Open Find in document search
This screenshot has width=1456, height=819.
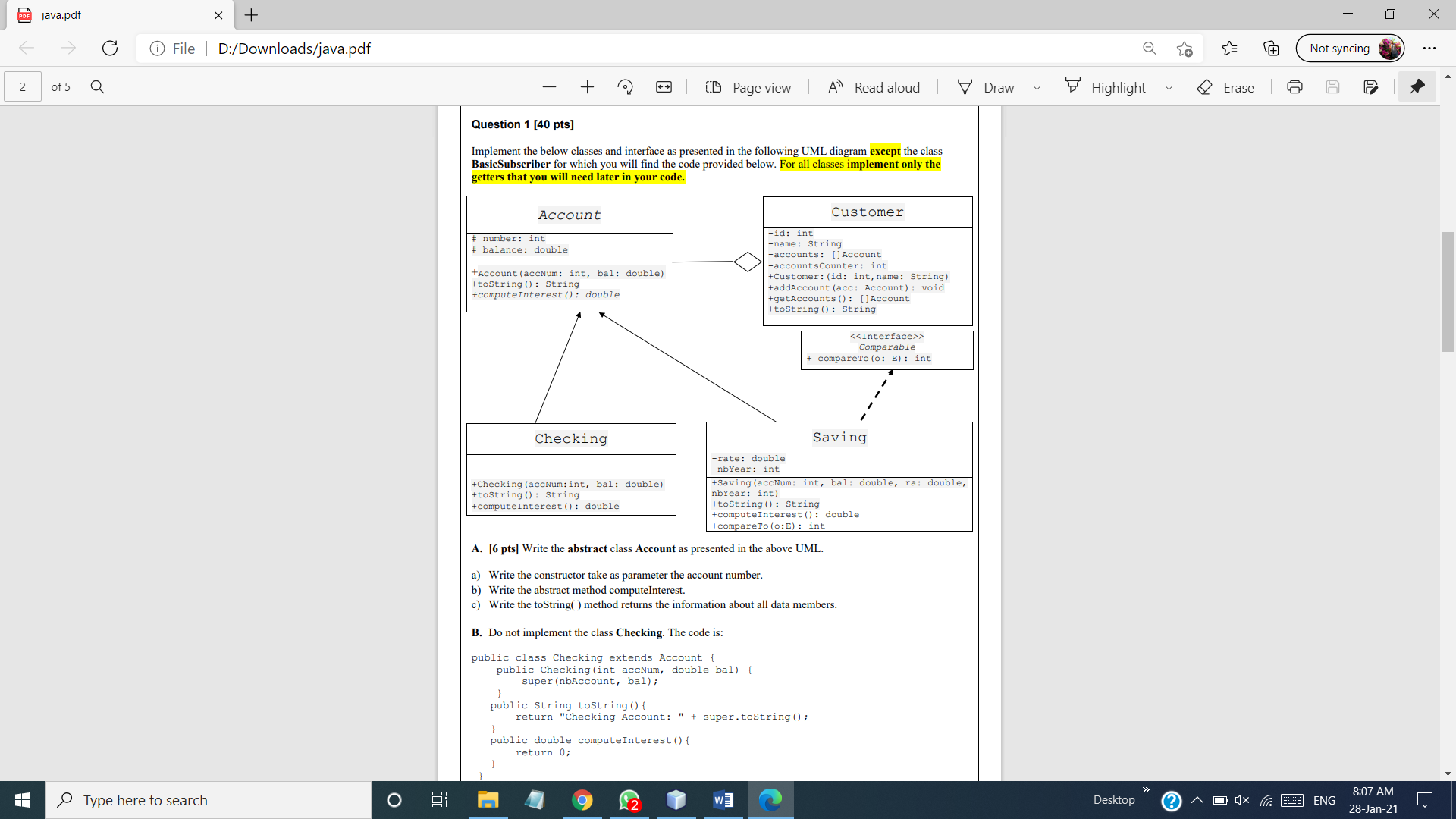(x=97, y=86)
